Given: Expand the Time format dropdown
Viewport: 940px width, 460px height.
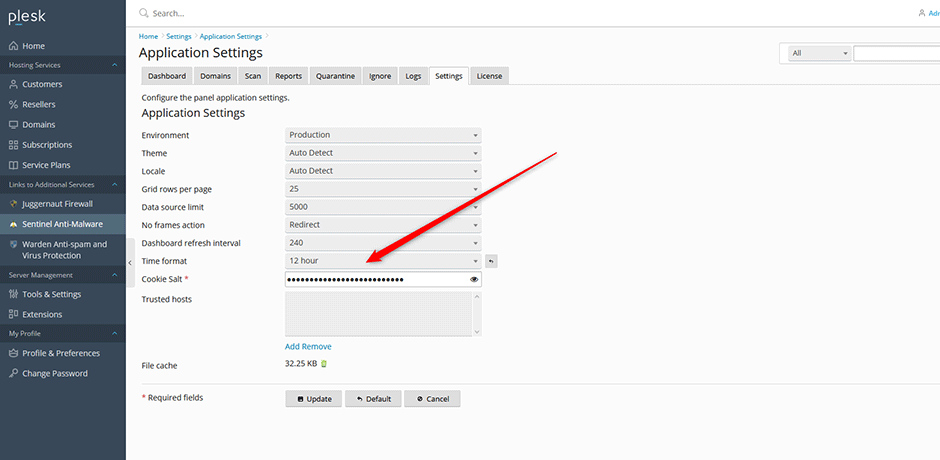Looking at the screenshot, I should [383, 261].
